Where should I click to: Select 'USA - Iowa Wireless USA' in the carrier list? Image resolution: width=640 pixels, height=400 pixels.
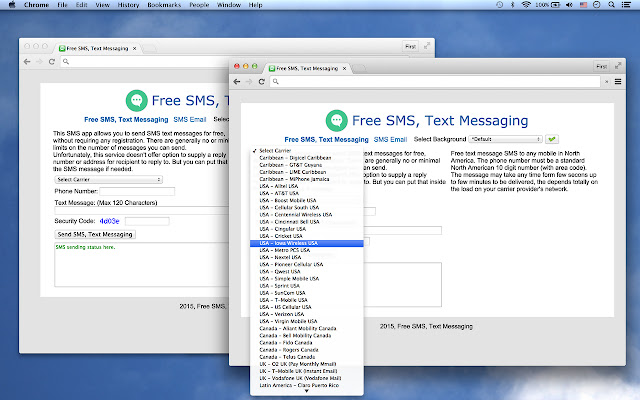point(307,243)
